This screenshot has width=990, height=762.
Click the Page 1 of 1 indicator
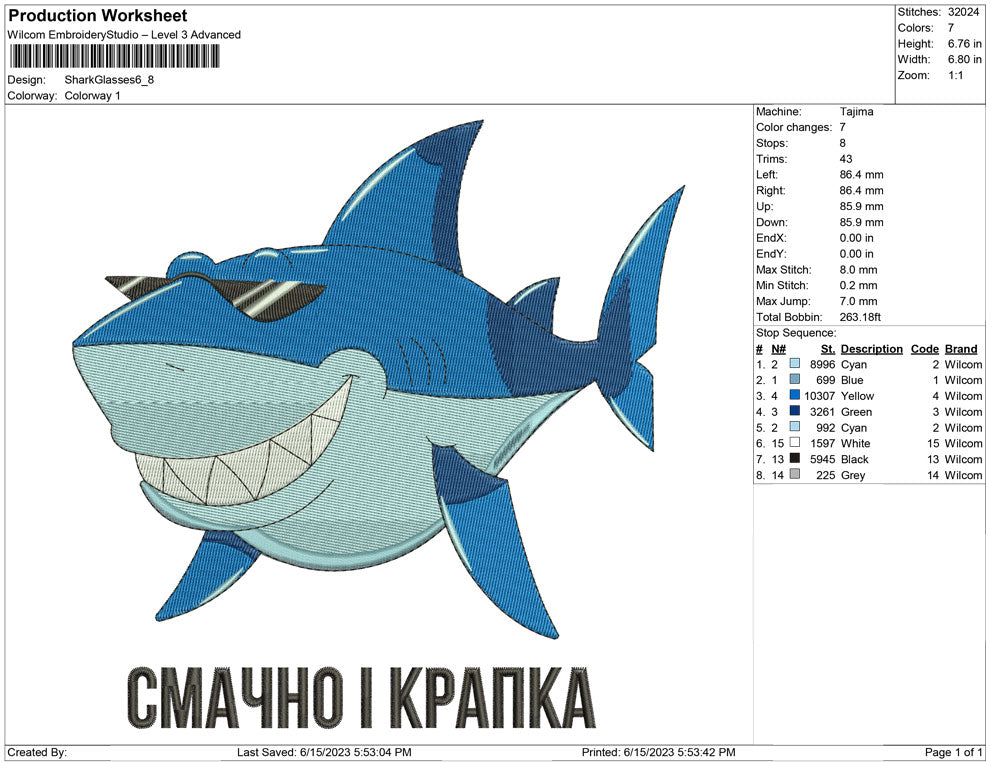click(954, 752)
